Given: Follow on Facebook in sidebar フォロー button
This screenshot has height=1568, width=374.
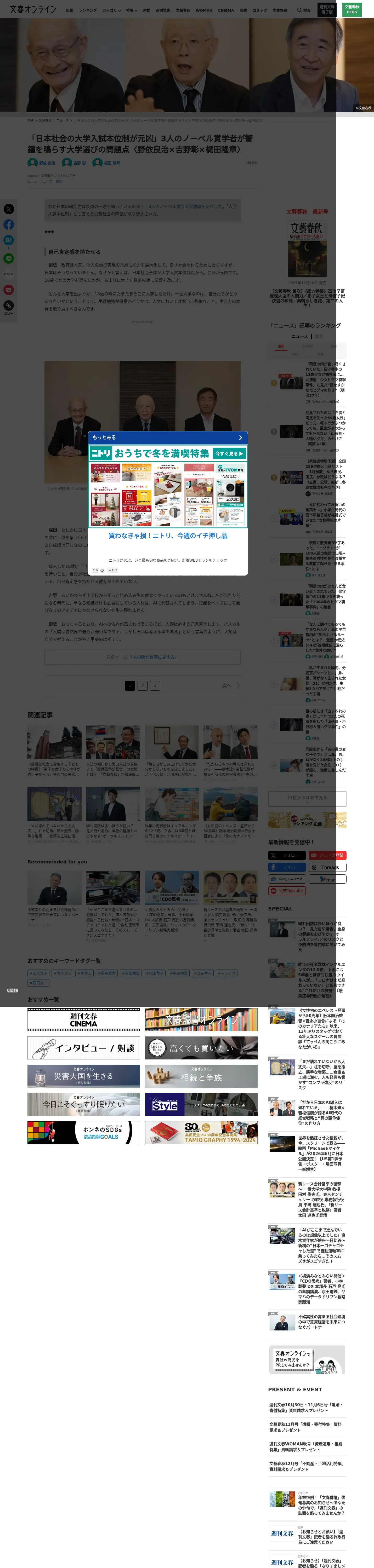Looking at the screenshot, I should click(x=286, y=867).
